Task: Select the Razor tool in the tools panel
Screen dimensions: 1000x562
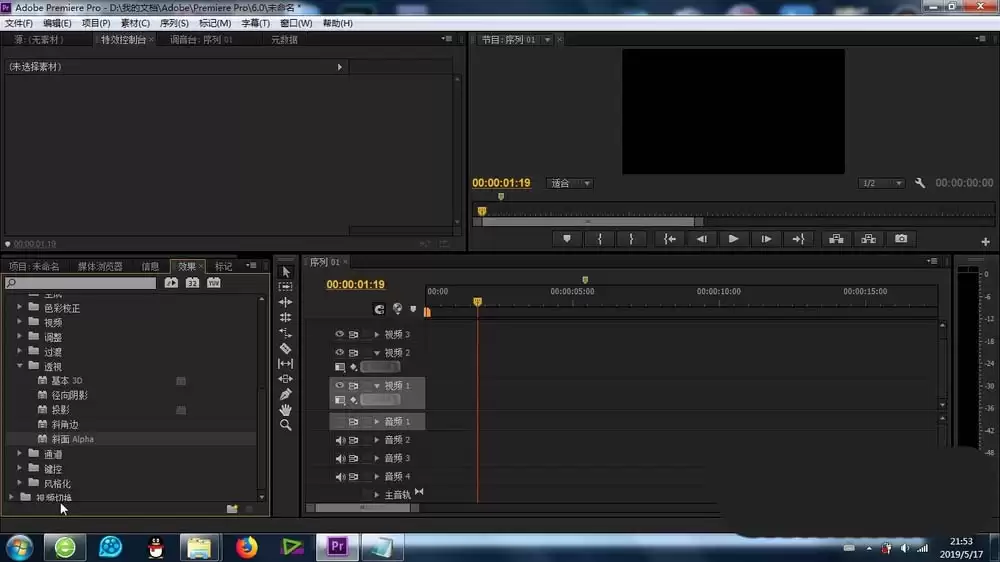Action: (285, 348)
